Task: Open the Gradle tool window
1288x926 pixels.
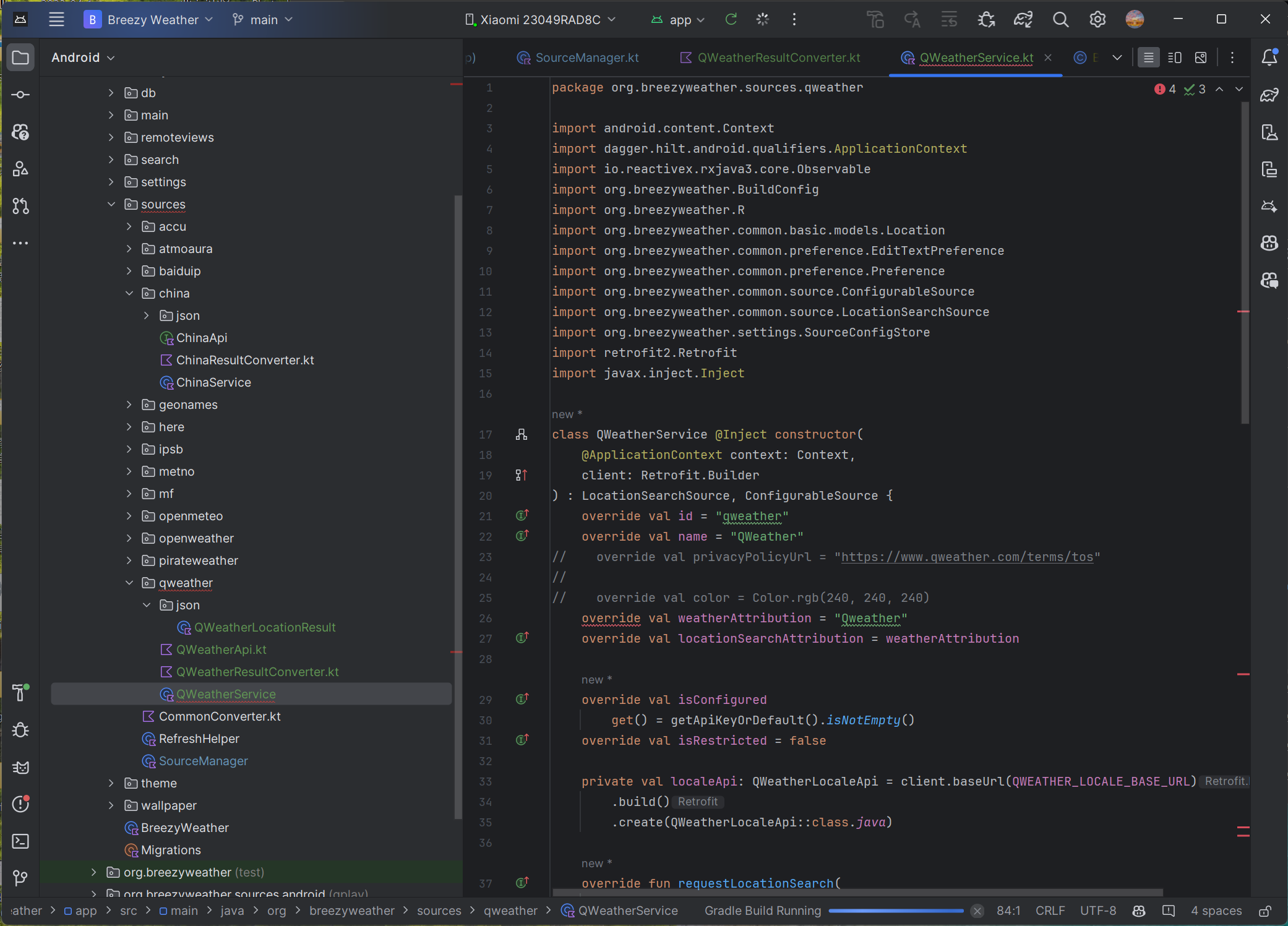Action: tap(1269, 95)
